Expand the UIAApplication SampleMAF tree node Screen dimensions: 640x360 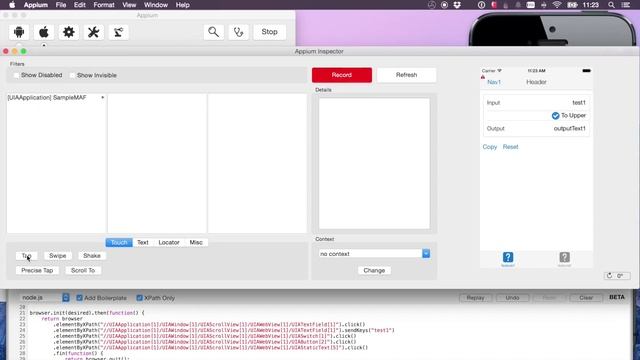(102, 98)
